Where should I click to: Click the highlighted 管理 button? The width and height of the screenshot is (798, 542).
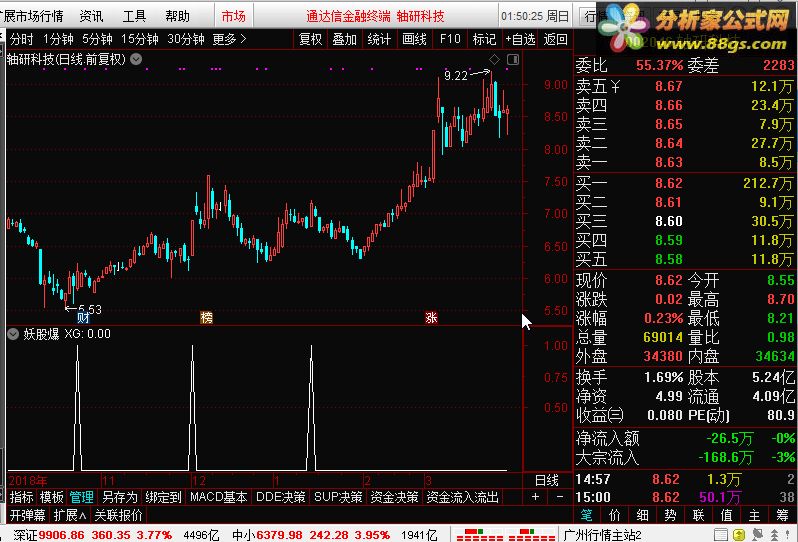pos(81,497)
